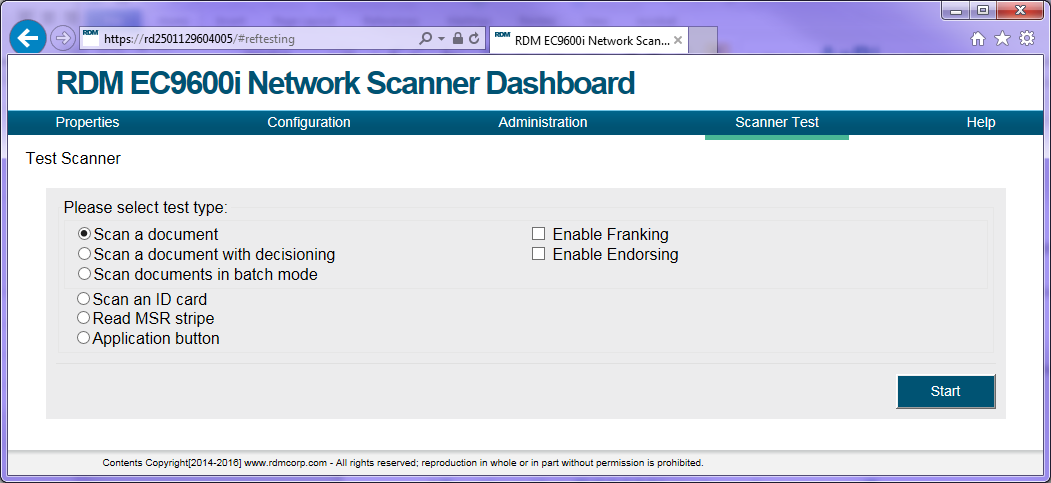
Task: Open the browser Home icon
Action: point(978,39)
